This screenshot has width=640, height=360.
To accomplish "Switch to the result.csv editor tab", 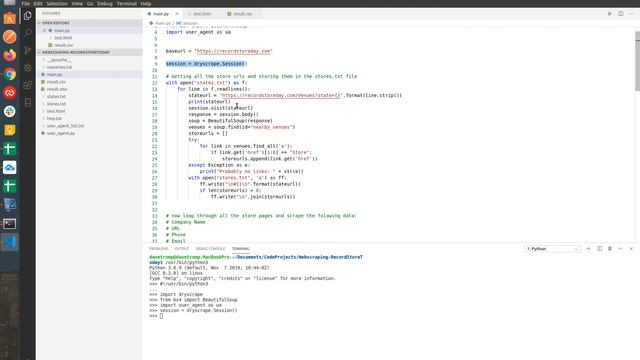I will 242,14.
